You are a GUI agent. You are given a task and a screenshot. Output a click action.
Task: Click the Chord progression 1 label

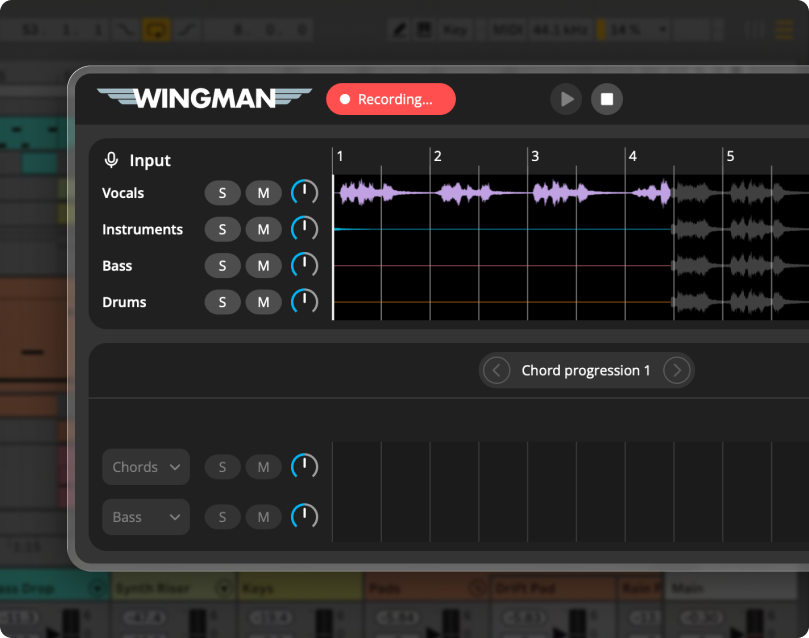[x=586, y=370]
